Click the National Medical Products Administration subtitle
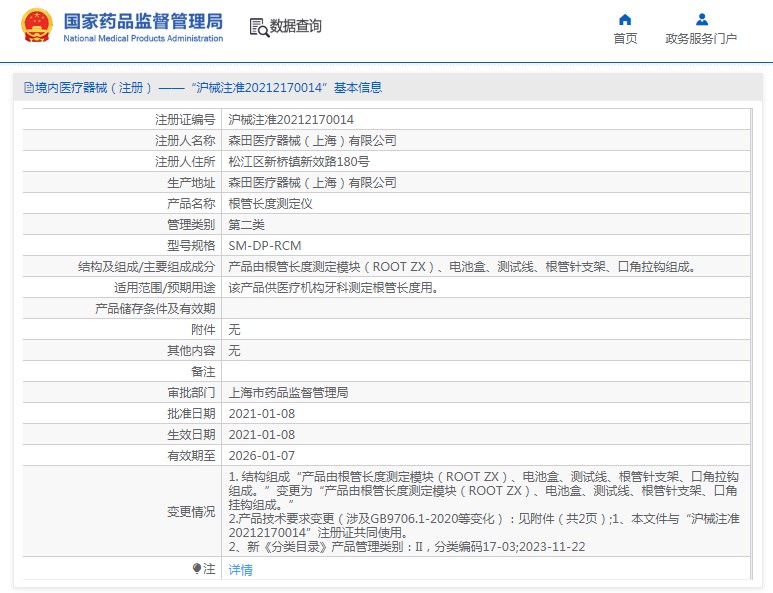 click(143, 38)
